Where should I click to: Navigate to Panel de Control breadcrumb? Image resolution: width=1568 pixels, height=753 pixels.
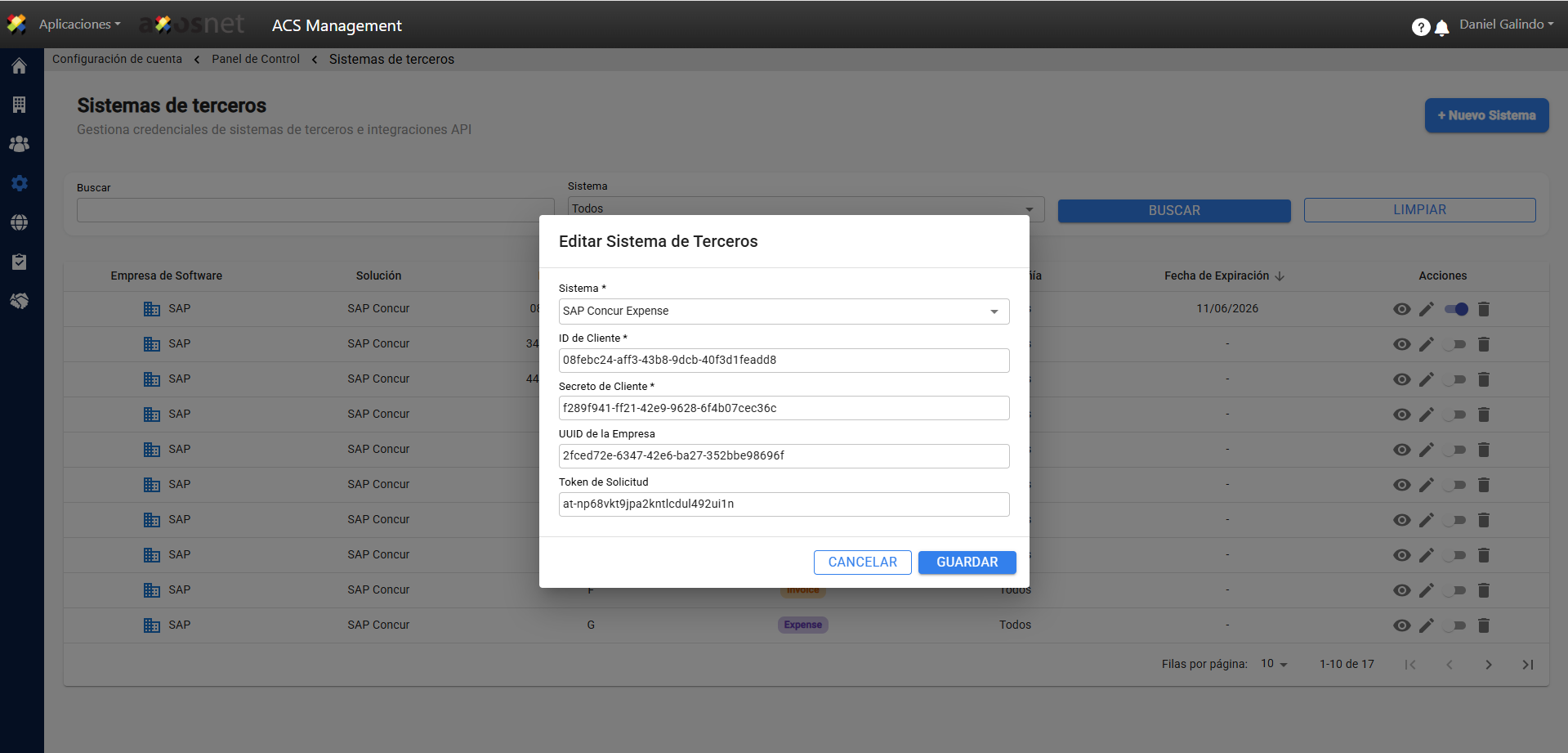(256, 59)
